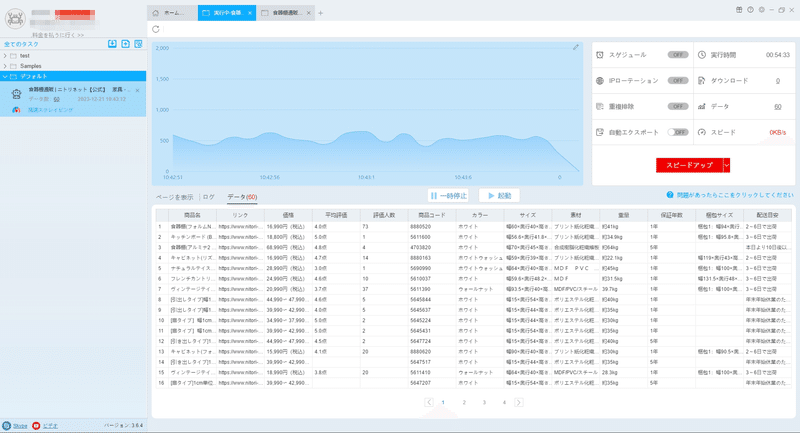This screenshot has width=800, height=433.
Task: Click the dedupe icon beside 重複排除
Action: (x=600, y=106)
